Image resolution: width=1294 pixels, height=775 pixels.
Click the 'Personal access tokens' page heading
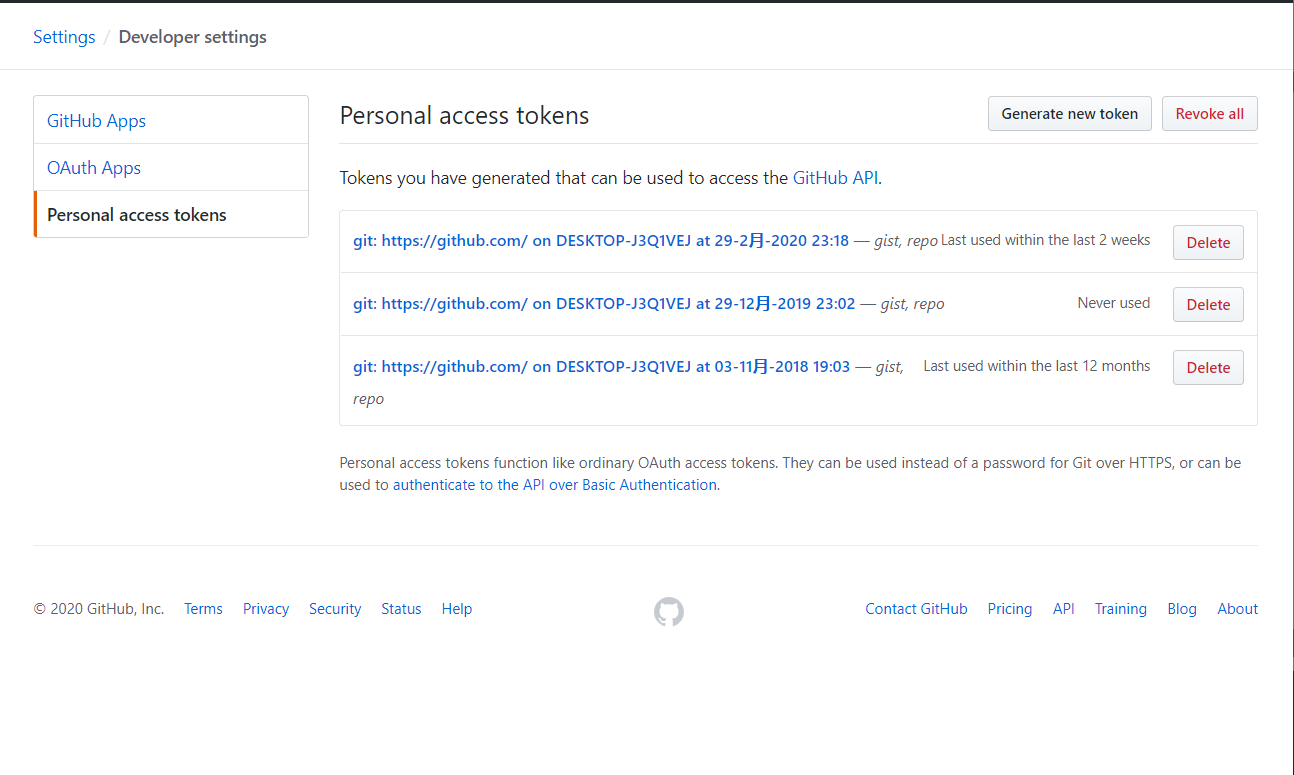(465, 116)
